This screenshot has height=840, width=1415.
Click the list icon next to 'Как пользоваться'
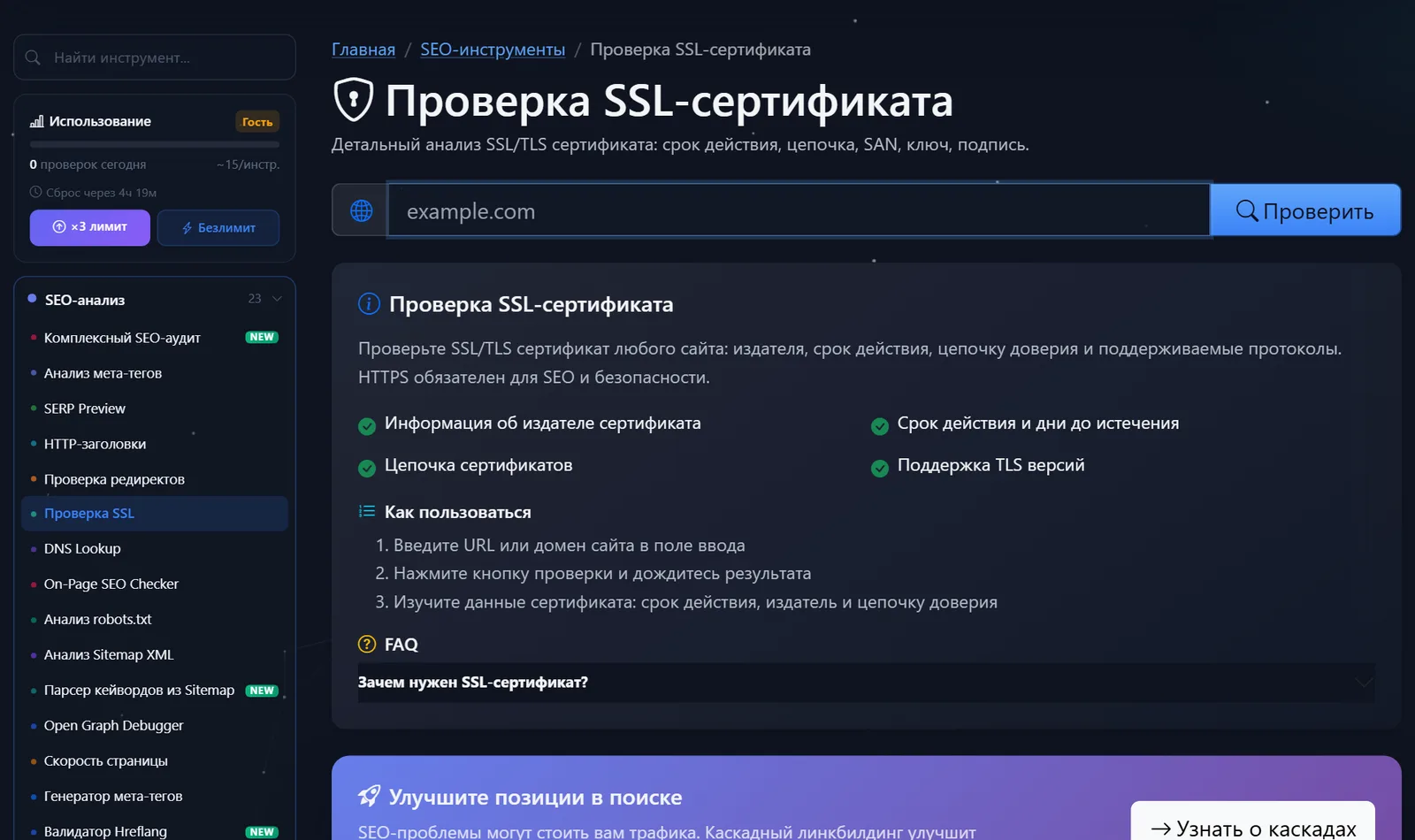coord(367,511)
